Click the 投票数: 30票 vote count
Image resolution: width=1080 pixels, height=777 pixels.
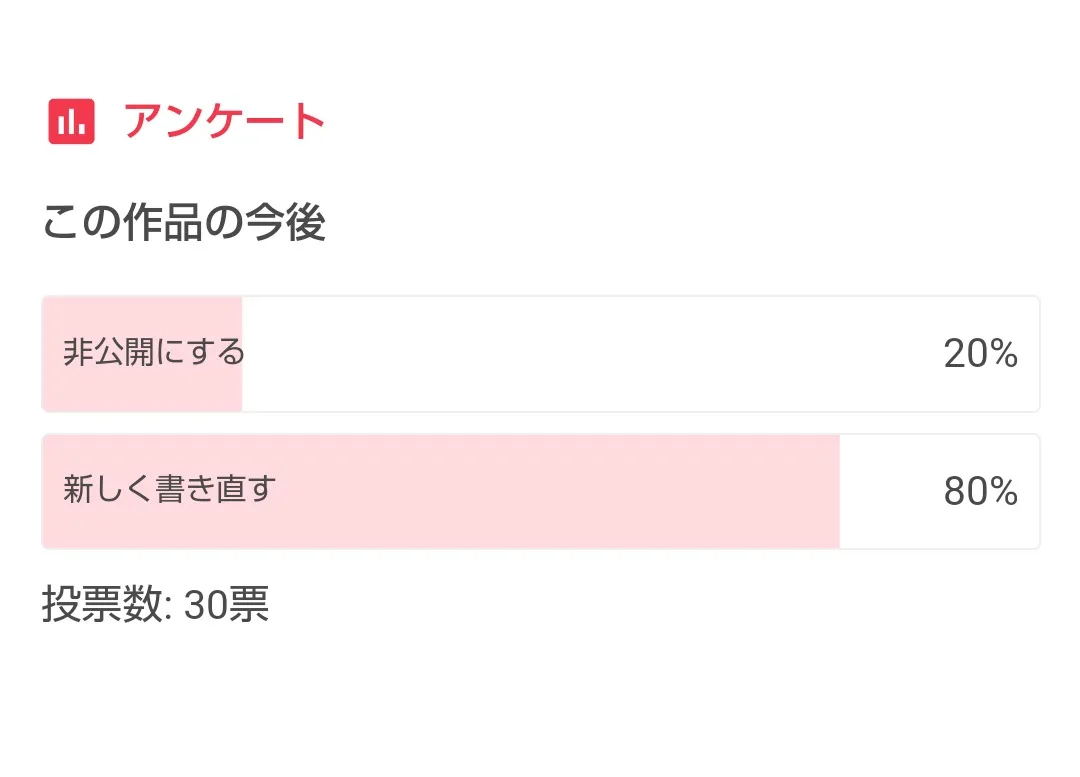click(155, 605)
